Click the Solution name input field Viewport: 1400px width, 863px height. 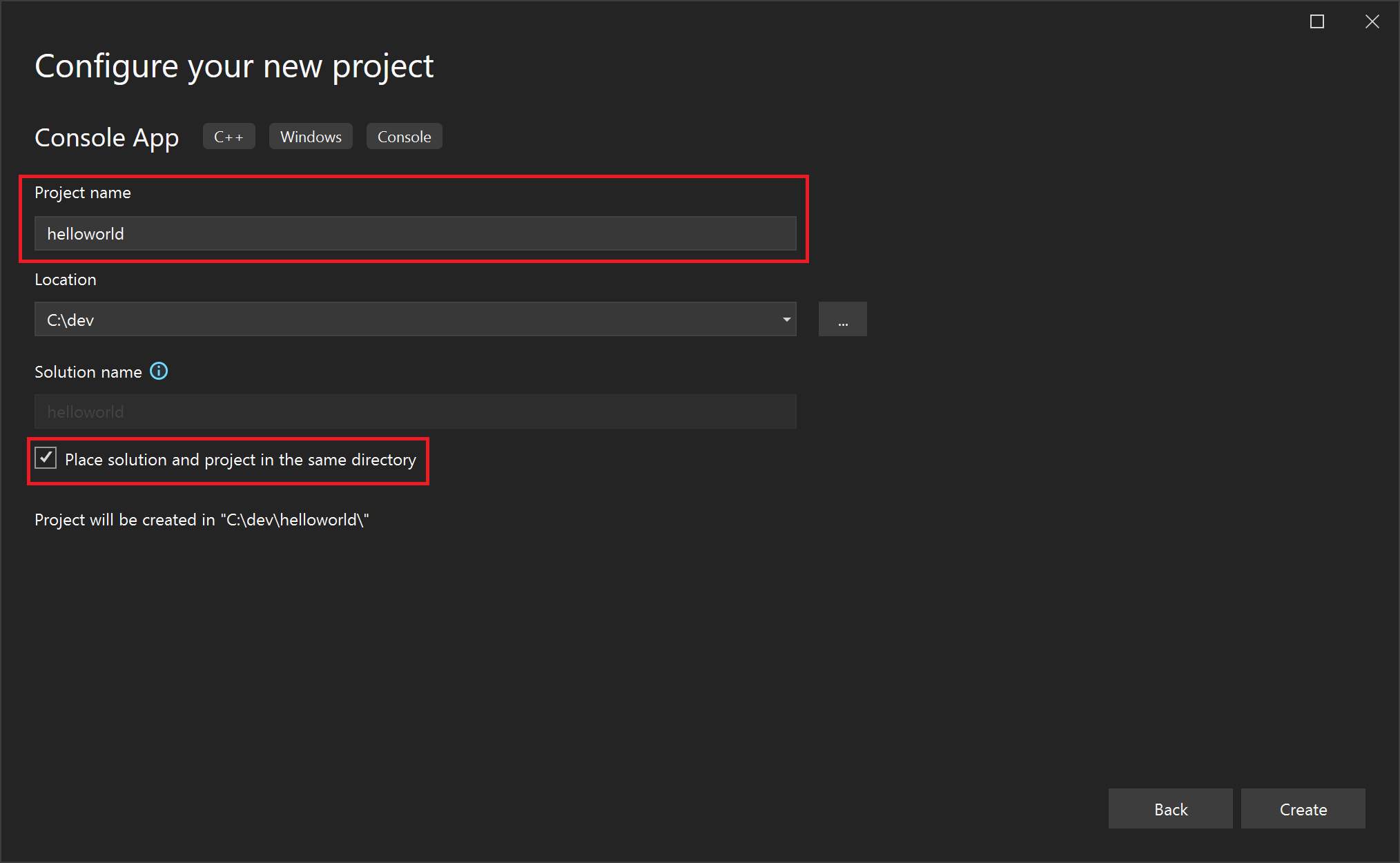click(x=414, y=411)
